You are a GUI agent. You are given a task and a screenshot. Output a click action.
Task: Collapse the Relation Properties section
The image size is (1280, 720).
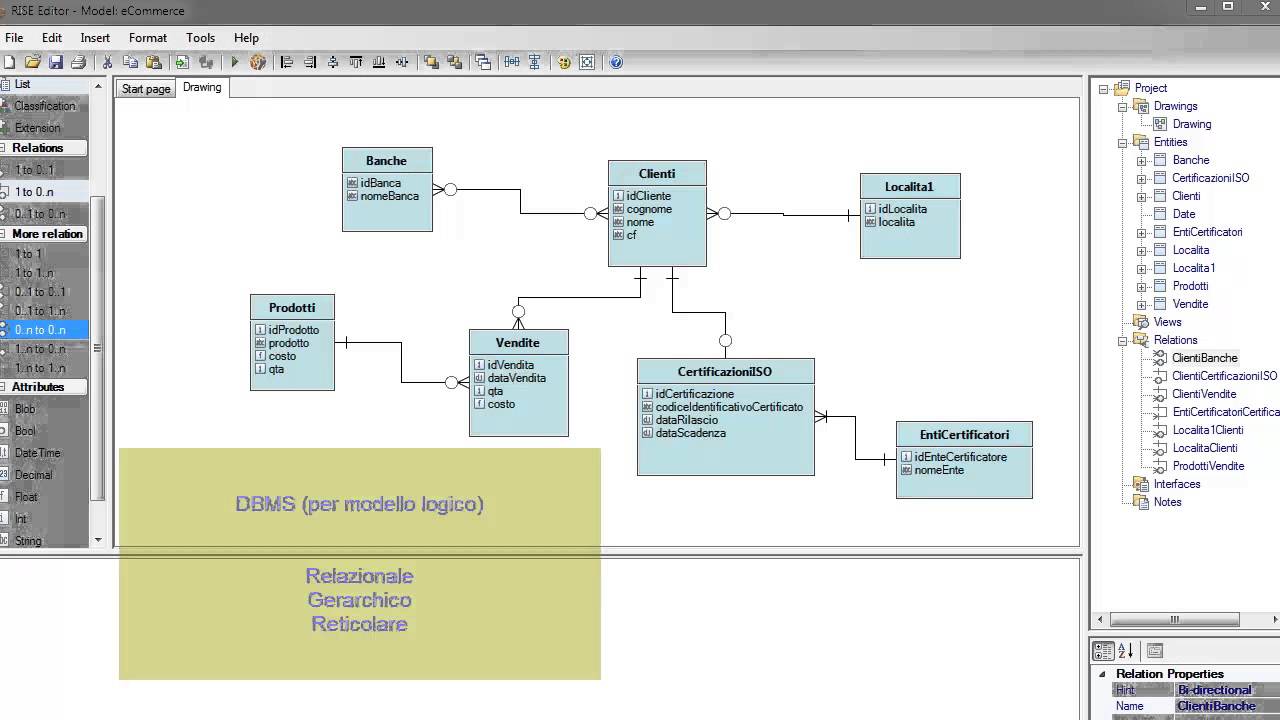[x=1102, y=674]
